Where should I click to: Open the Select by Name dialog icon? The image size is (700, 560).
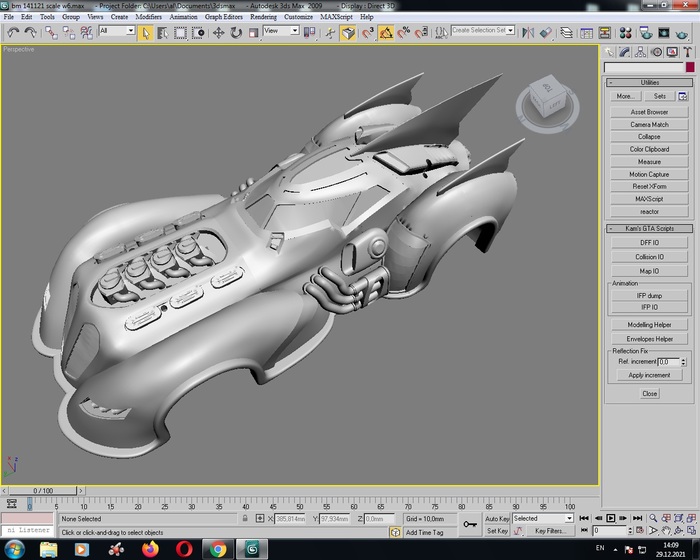tap(162, 33)
